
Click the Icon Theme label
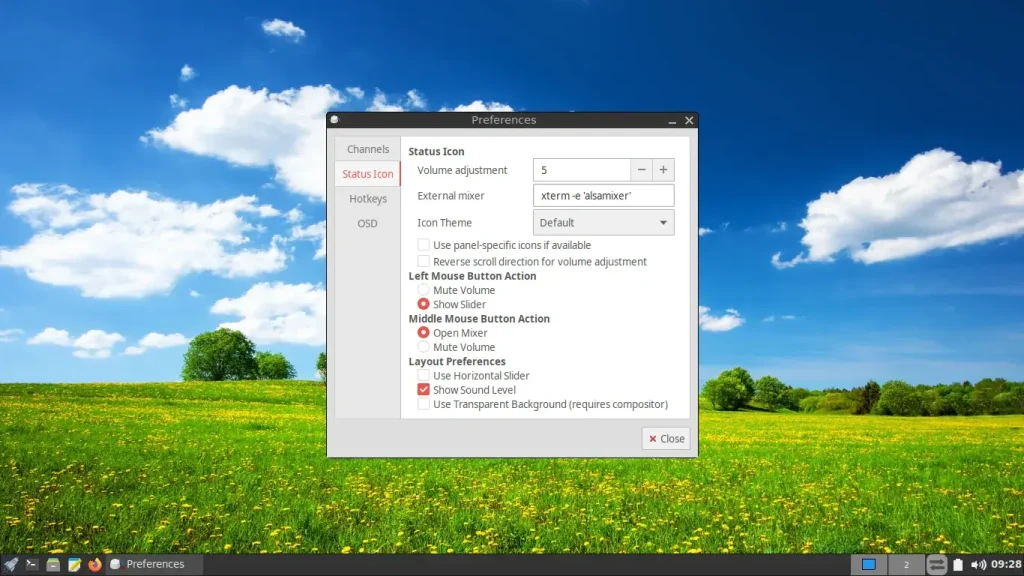click(445, 223)
